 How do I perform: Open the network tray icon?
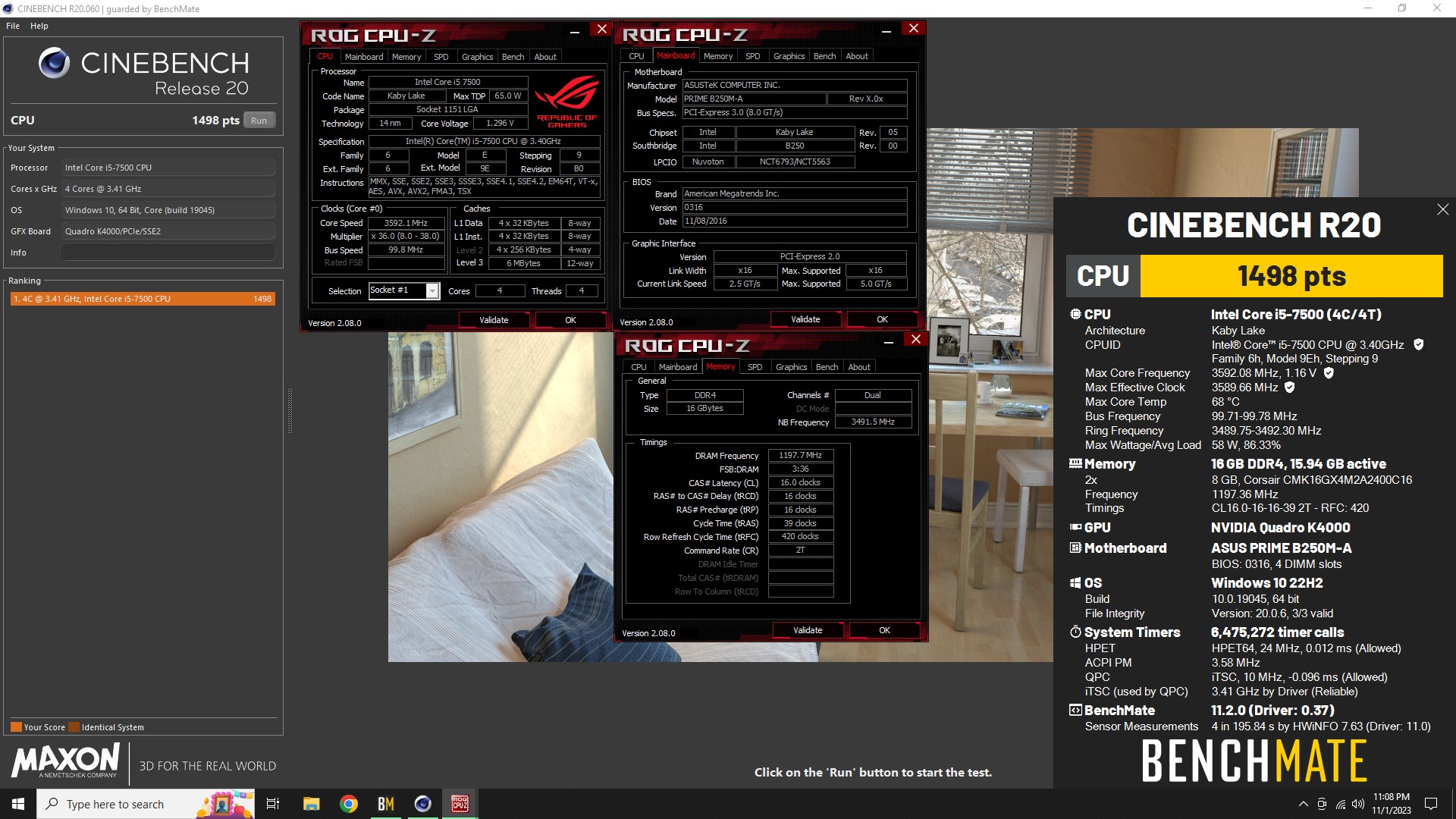click(1340, 804)
